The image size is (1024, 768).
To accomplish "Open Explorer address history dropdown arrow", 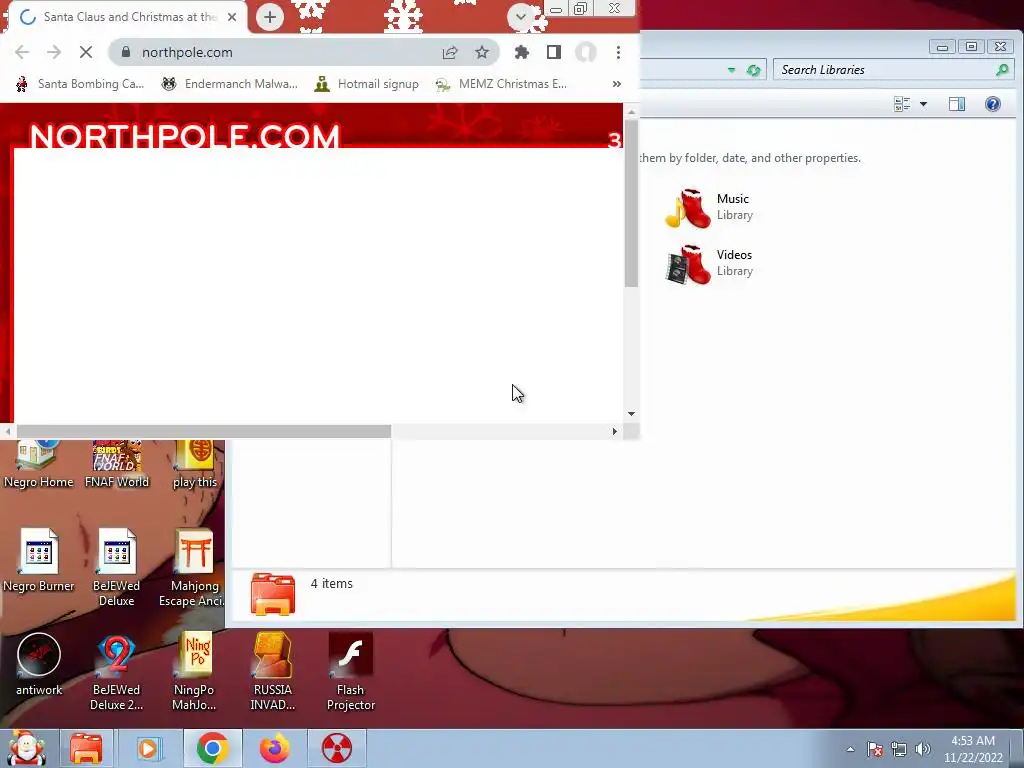I will pos(731,70).
